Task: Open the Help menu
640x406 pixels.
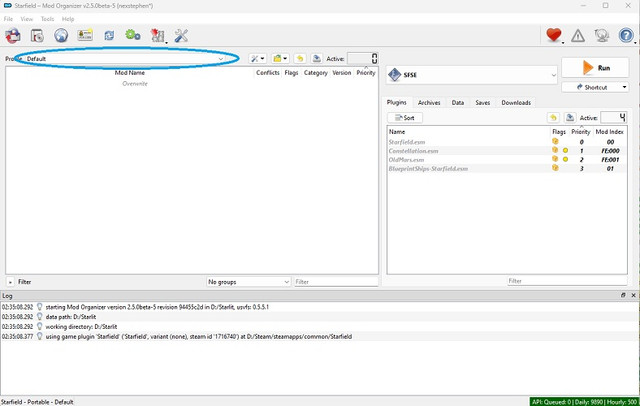Action: coord(68,19)
